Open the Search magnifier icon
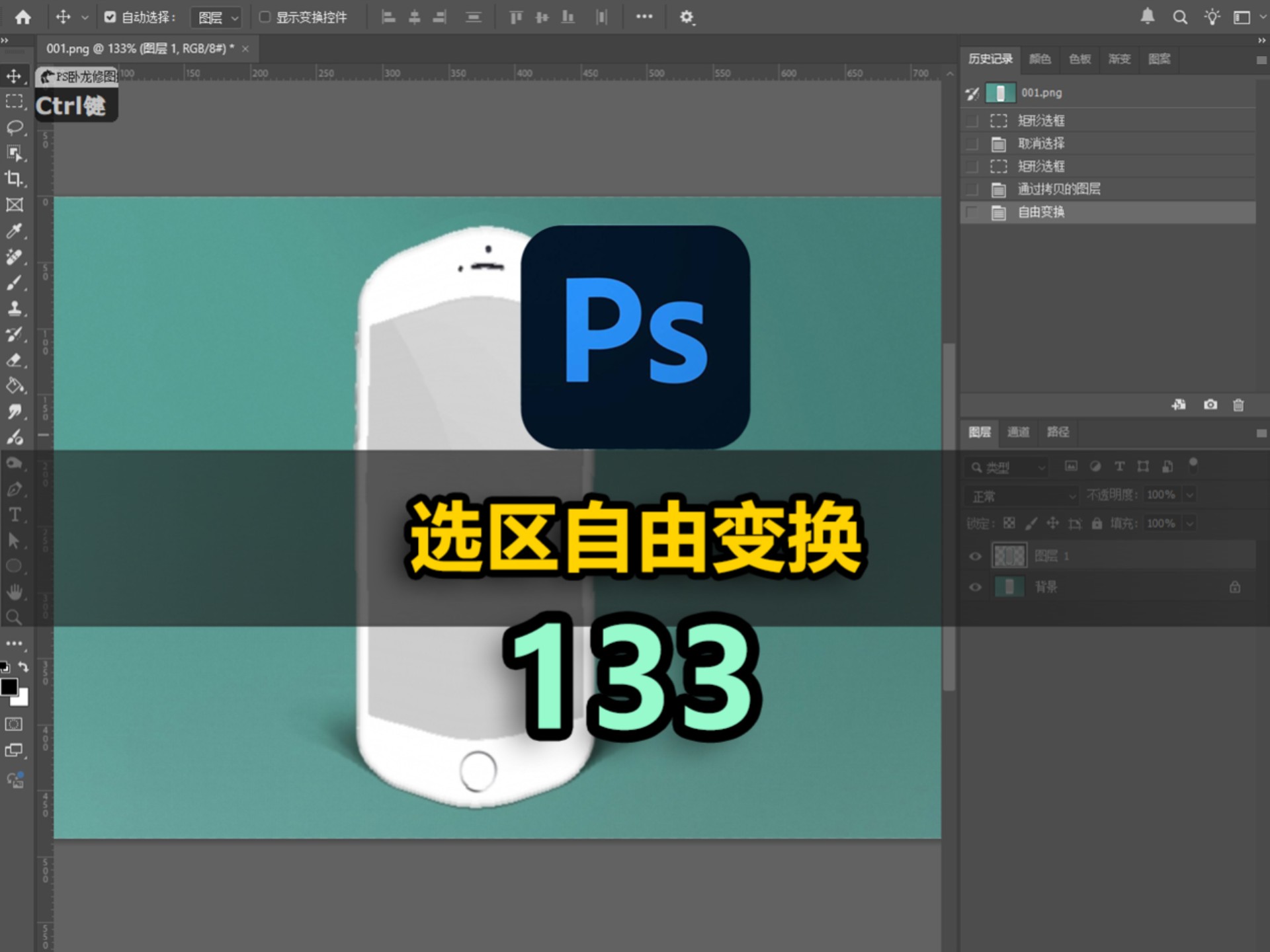Image resolution: width=1270 pixels, height=952 pixels. pos(1180,17)
